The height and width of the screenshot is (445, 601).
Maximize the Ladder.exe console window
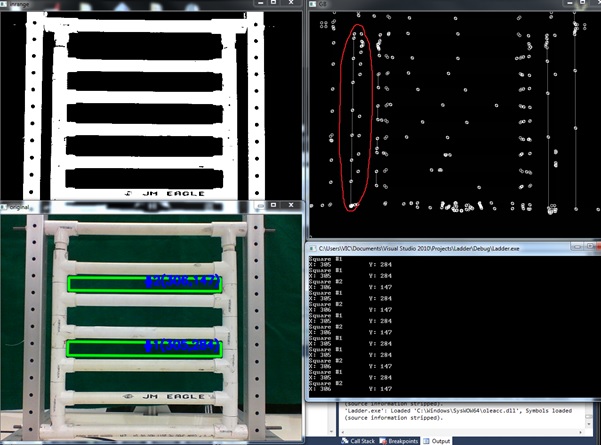tap(590, 246)
